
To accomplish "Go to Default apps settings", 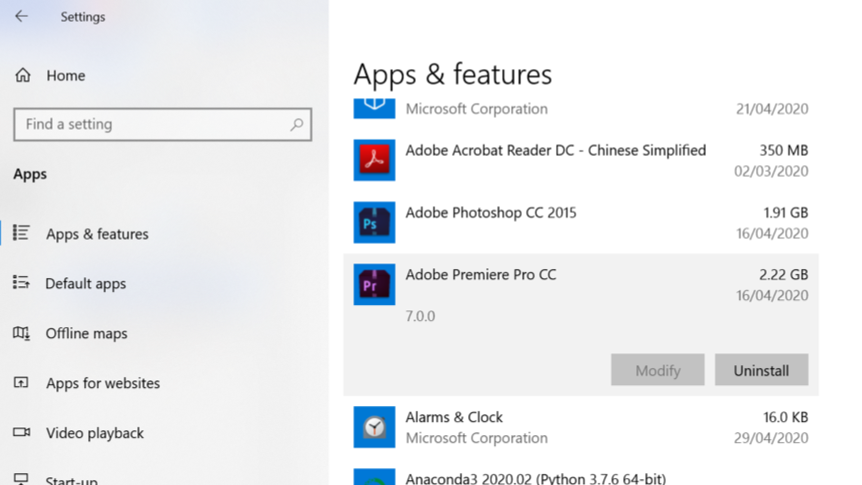I will [x=86, y=284].
